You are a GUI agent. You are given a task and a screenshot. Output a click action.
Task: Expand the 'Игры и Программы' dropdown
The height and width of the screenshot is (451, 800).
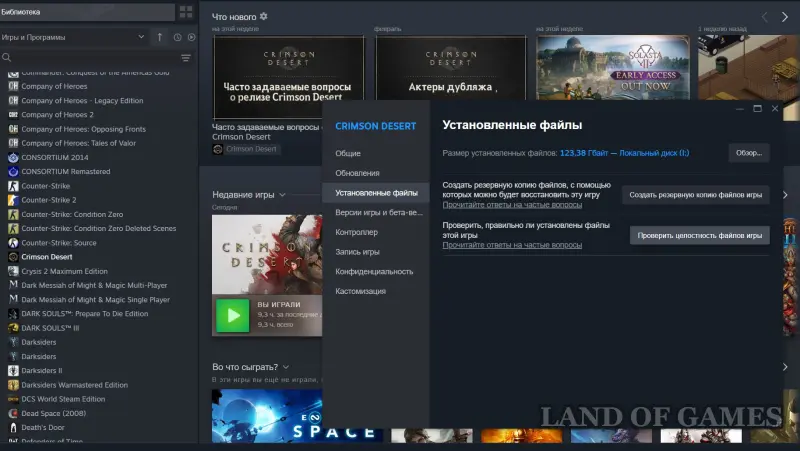click(x=140, y=37)
